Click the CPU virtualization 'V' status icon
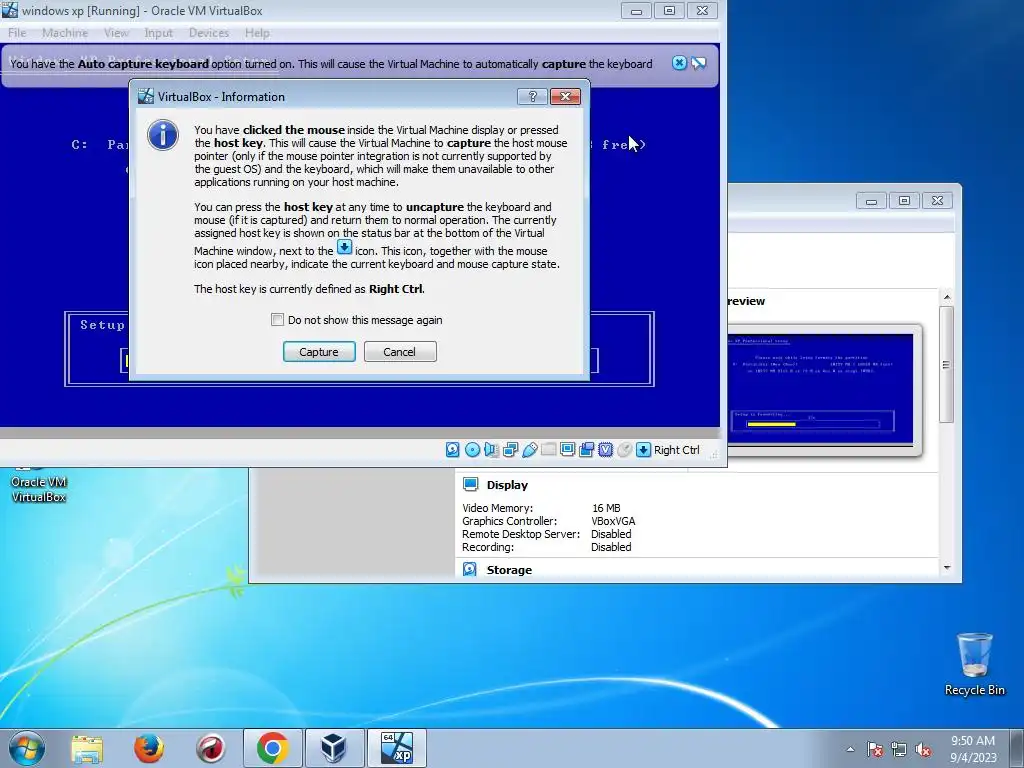The height and width of the screenshot is (768, 1024). click(x=605, y=449)
